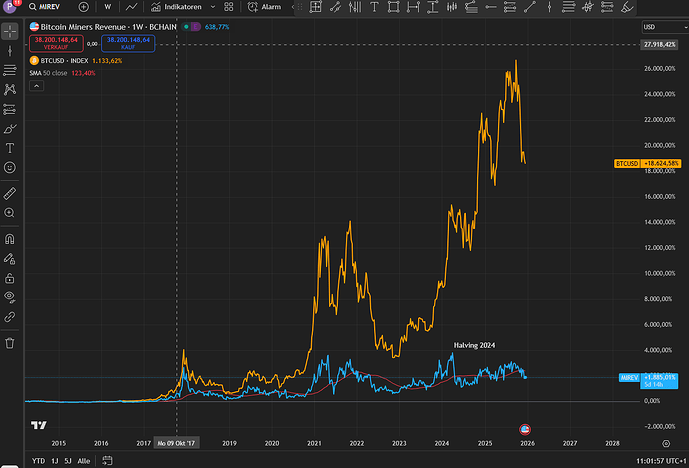The height and width of the screenshot is (468, 689).
Task: Click the TradingView logo on chart
Action: [39, 425]
